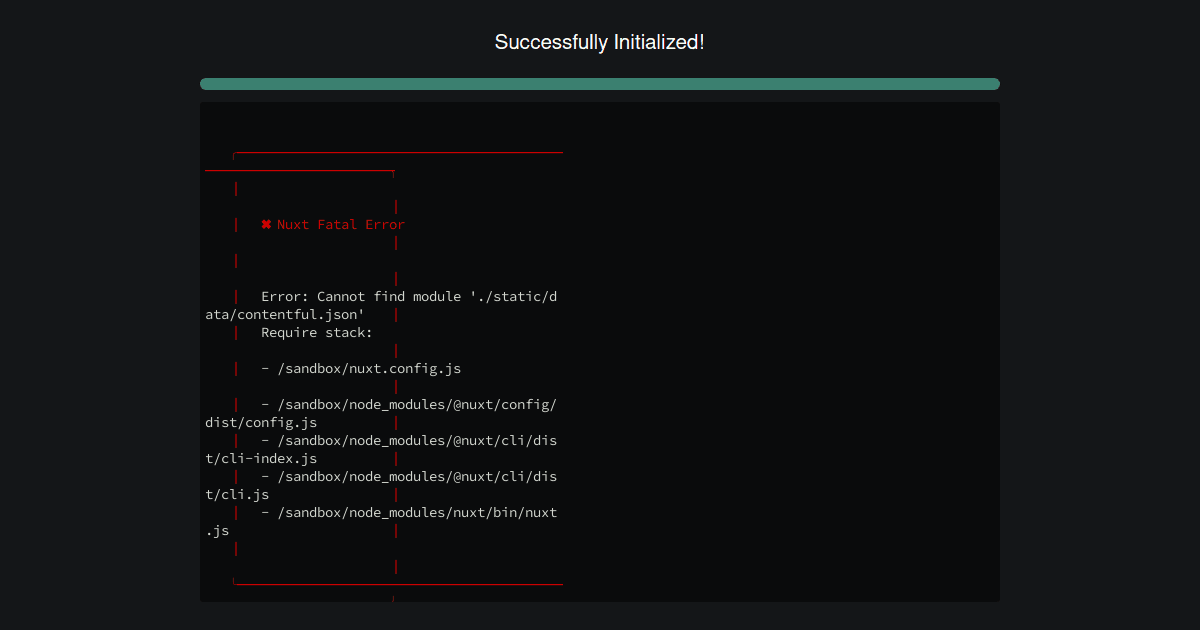
Task: Select the 'Error: Cannot find module' message line
Action: [x=380, y=296]
